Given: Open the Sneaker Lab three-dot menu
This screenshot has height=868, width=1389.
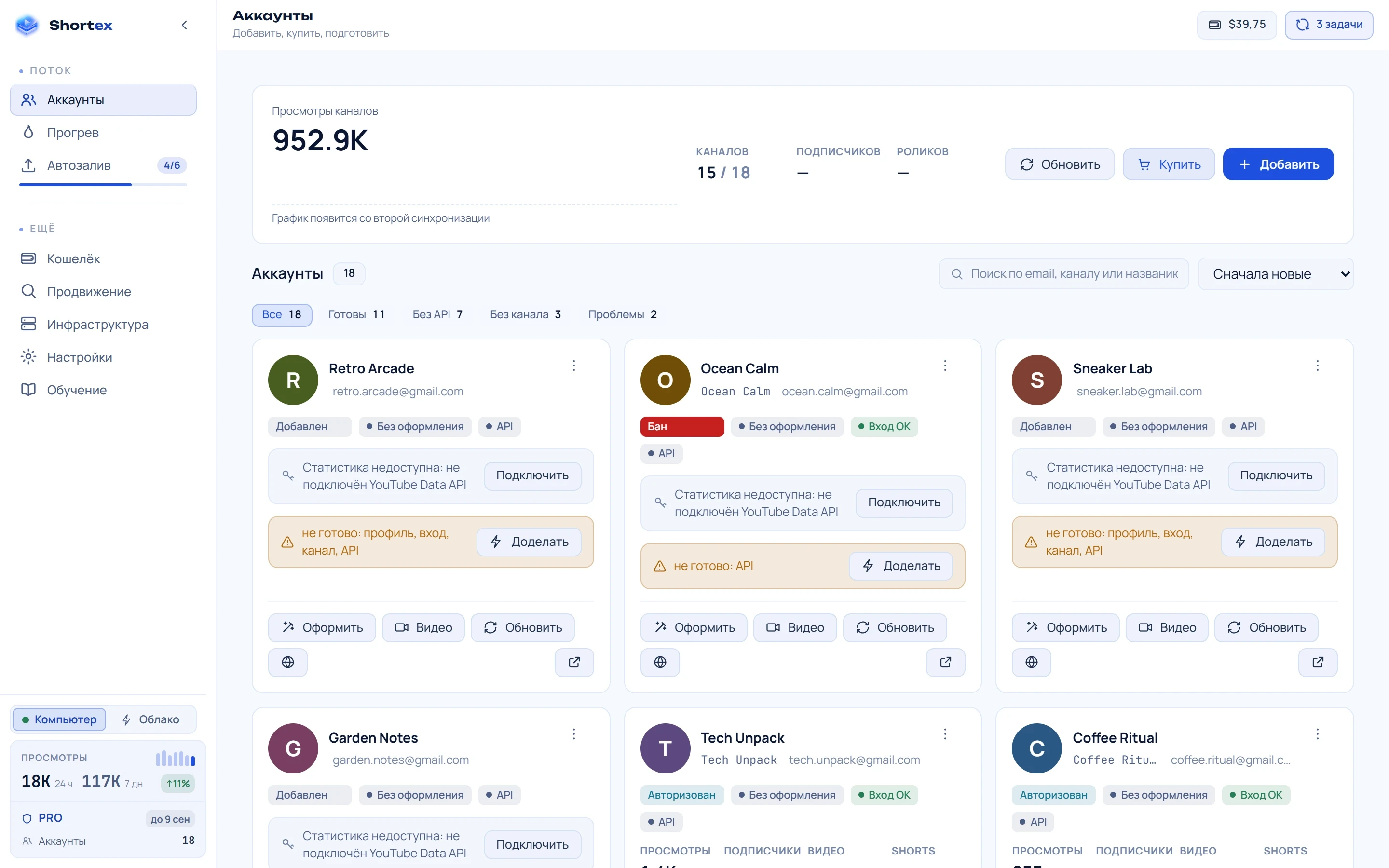Looking at the screenshot, I should [x=1317, y=366].
